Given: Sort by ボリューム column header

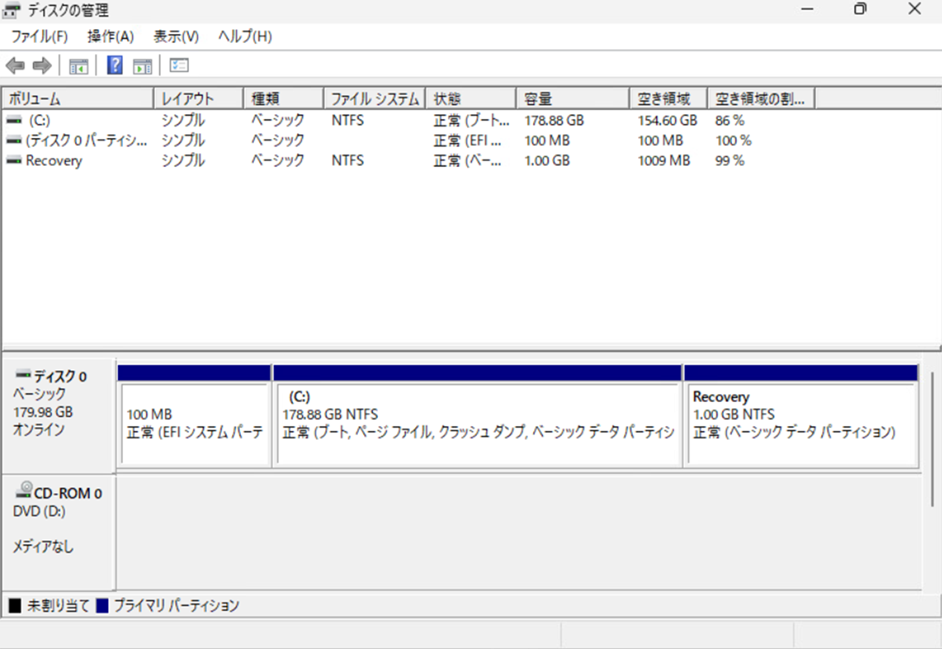Looking at the screenshot, I should tap(78, 99).
